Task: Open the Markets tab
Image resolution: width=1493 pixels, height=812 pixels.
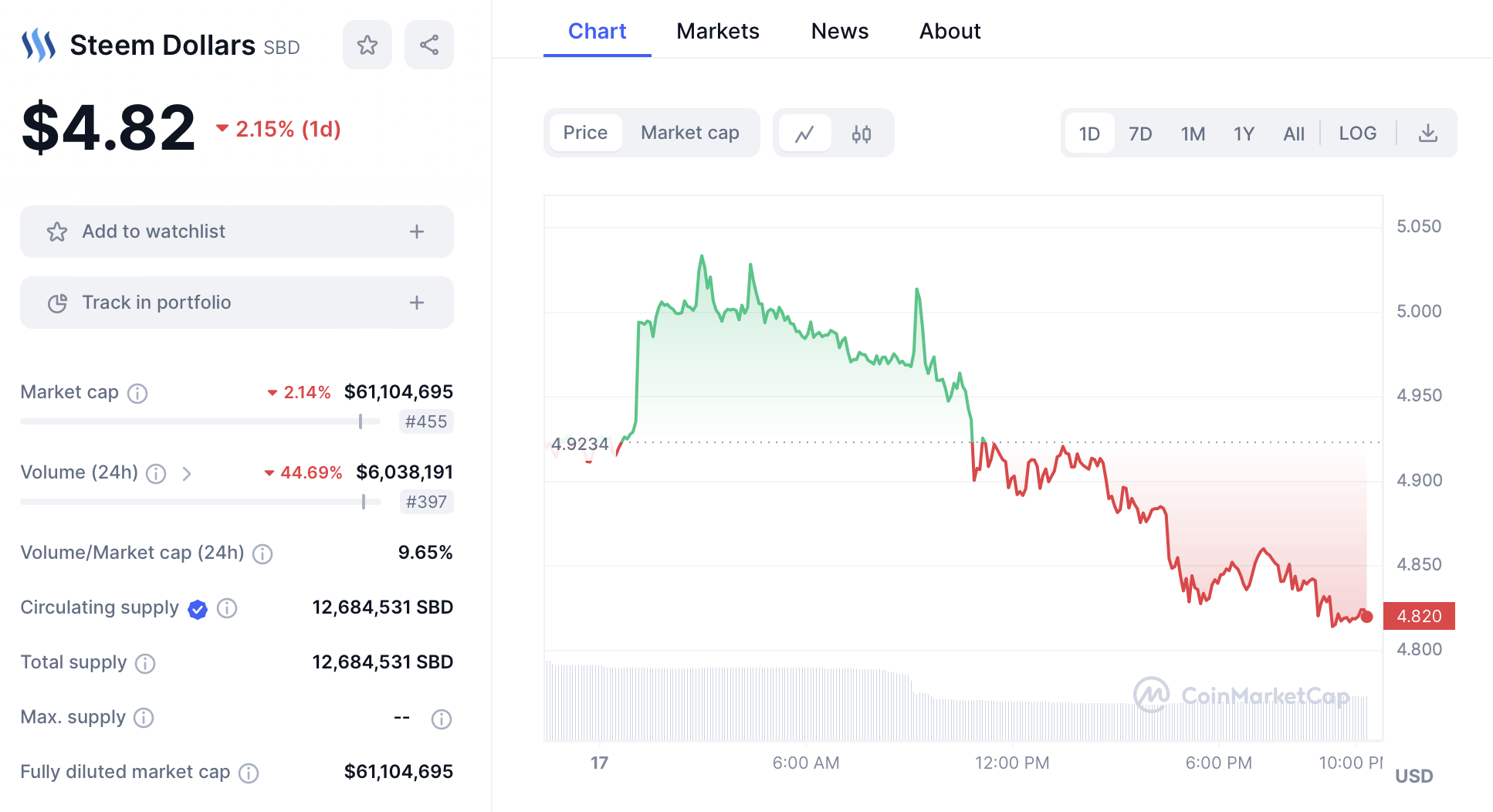Action: point(717,31)
